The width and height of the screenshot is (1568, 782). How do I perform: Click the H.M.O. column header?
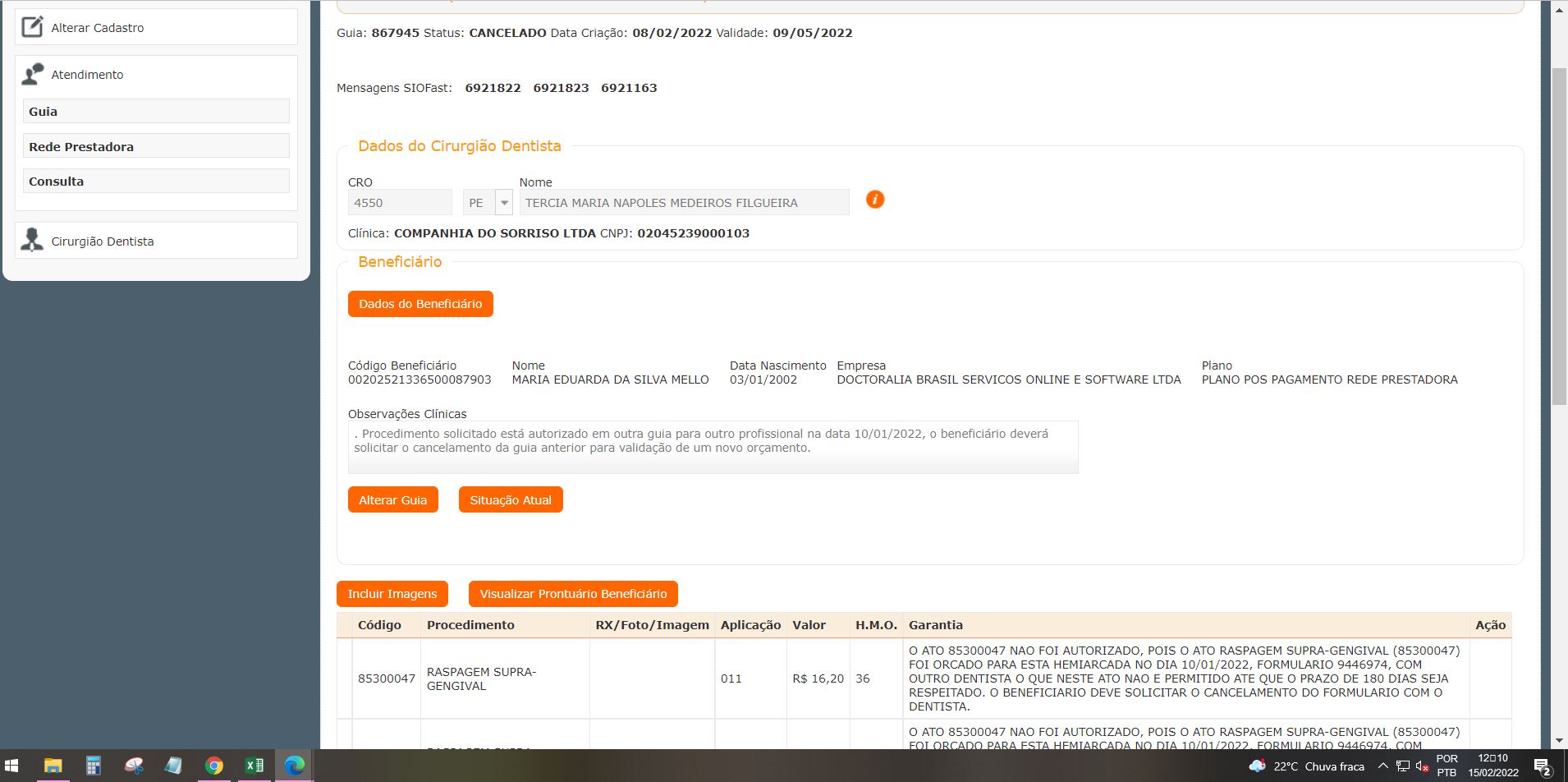click(x=876, y=625)
